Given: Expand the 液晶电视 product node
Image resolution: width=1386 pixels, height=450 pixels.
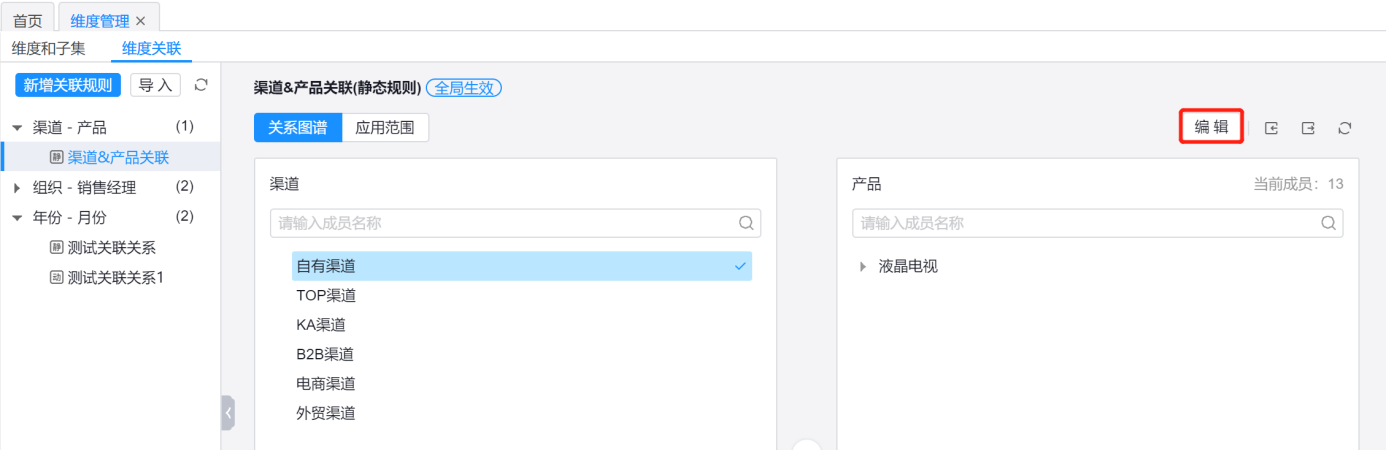Looking at the screenshot, I should point(863,267).
